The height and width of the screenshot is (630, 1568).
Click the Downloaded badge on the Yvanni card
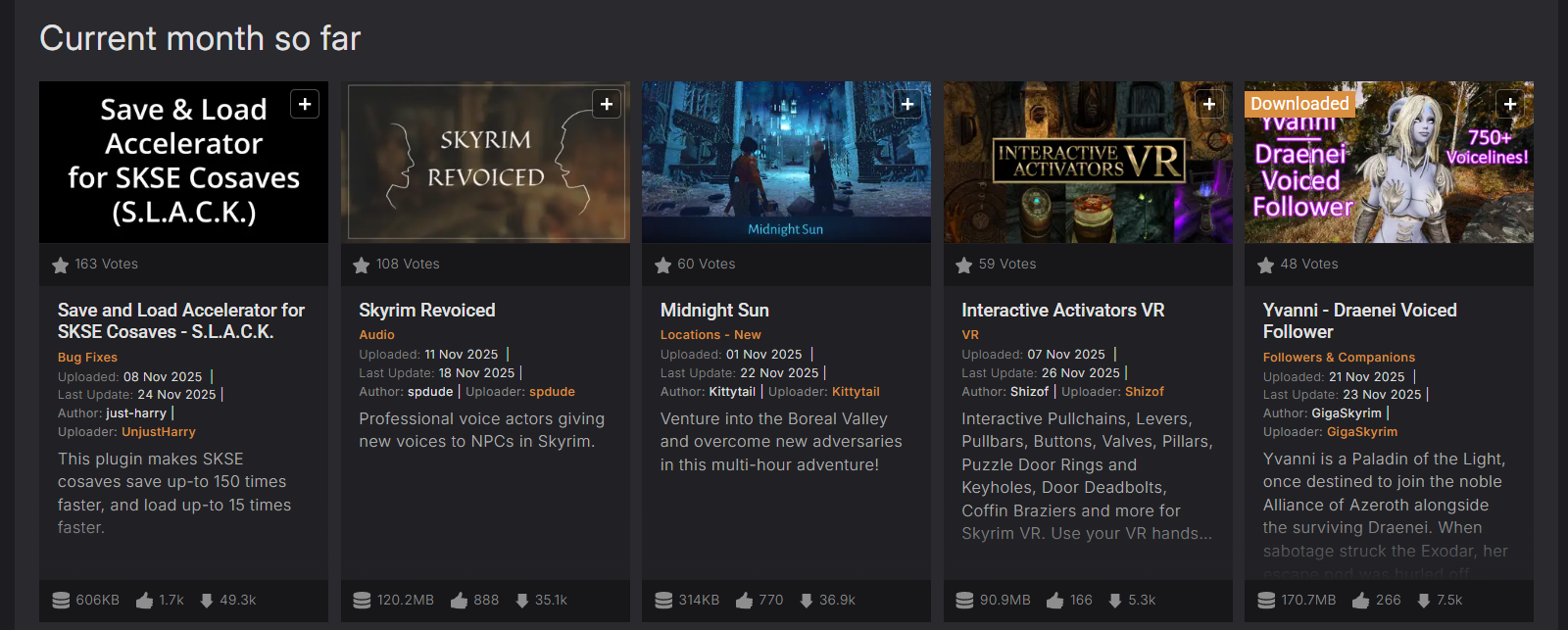click(1299, 104)
